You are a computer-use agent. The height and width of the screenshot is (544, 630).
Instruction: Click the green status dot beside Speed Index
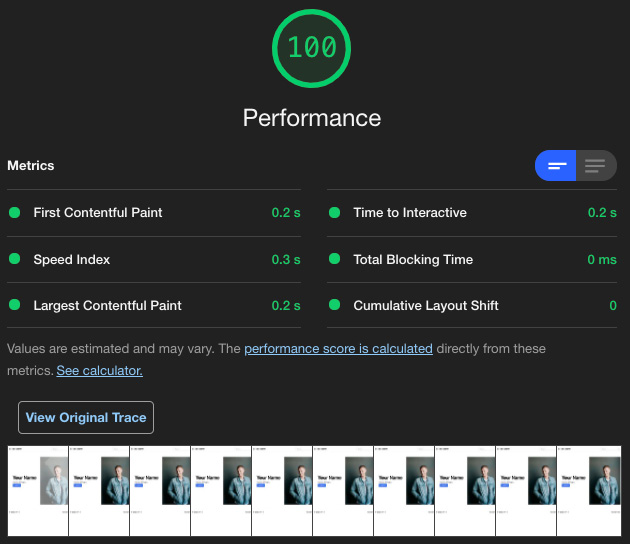tap(14, 258)
